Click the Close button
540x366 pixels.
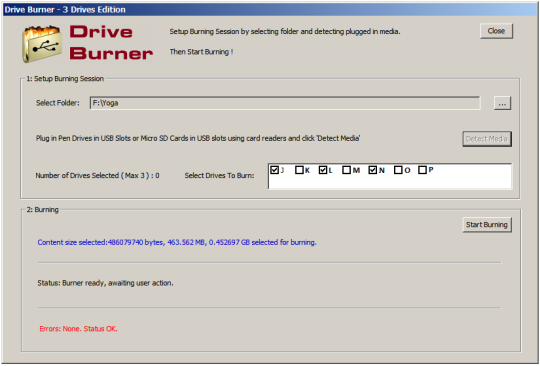click(496, 31)
